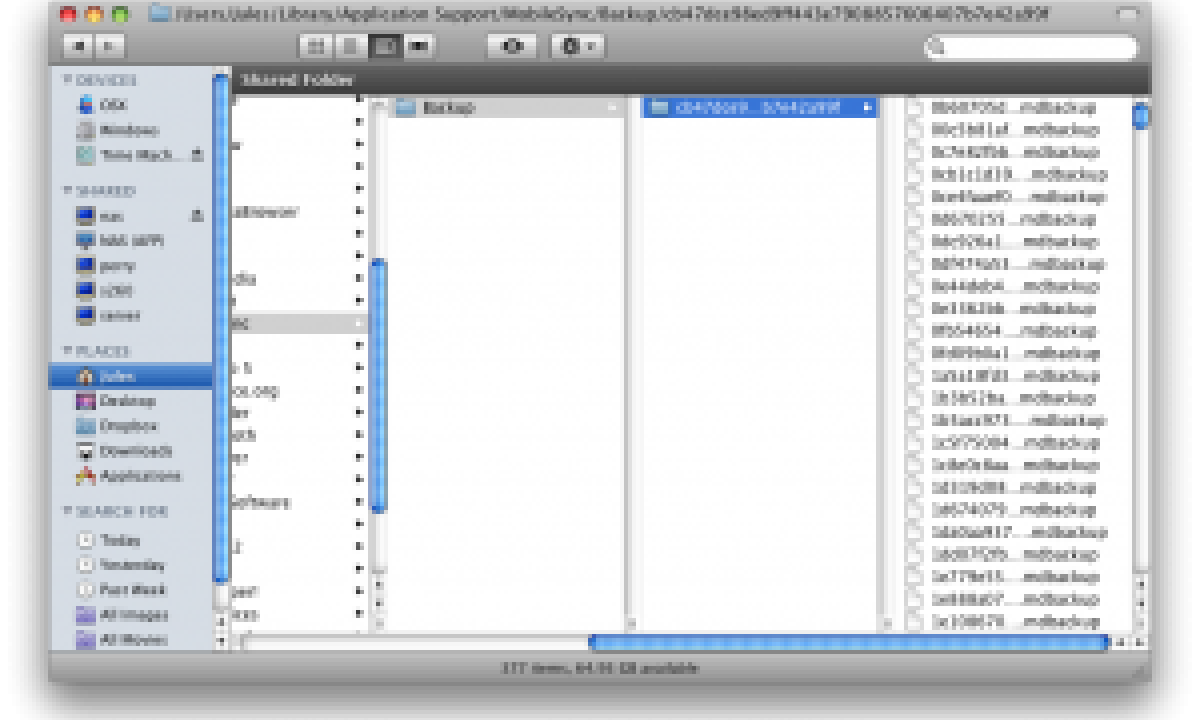This screenshot has width=1200, height=720.
Task: Open Downloads from sidebar Places
Action: coord(135,451)
